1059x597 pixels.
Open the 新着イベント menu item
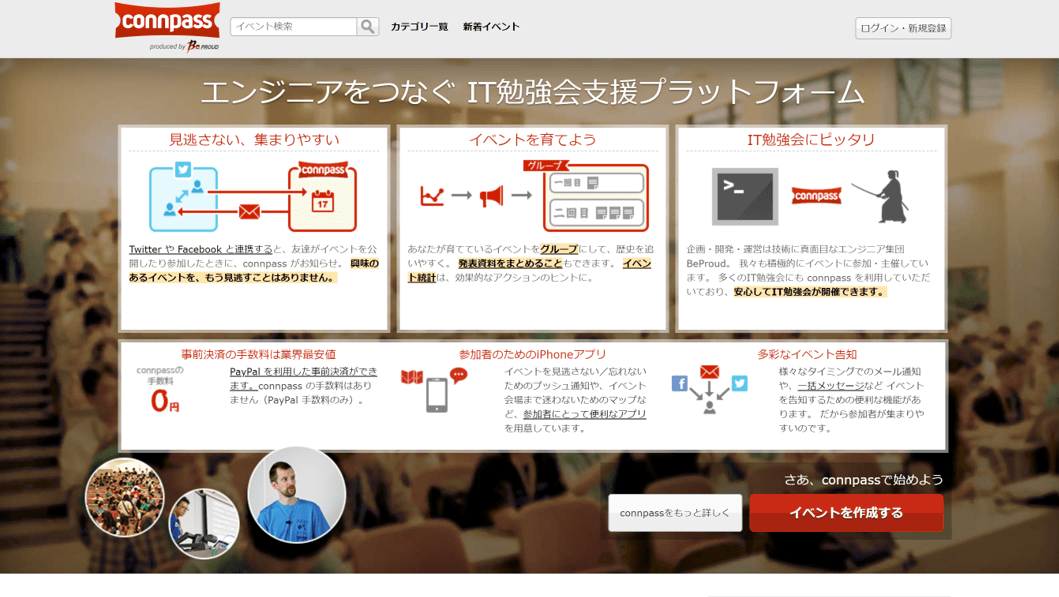click(491, 27)
